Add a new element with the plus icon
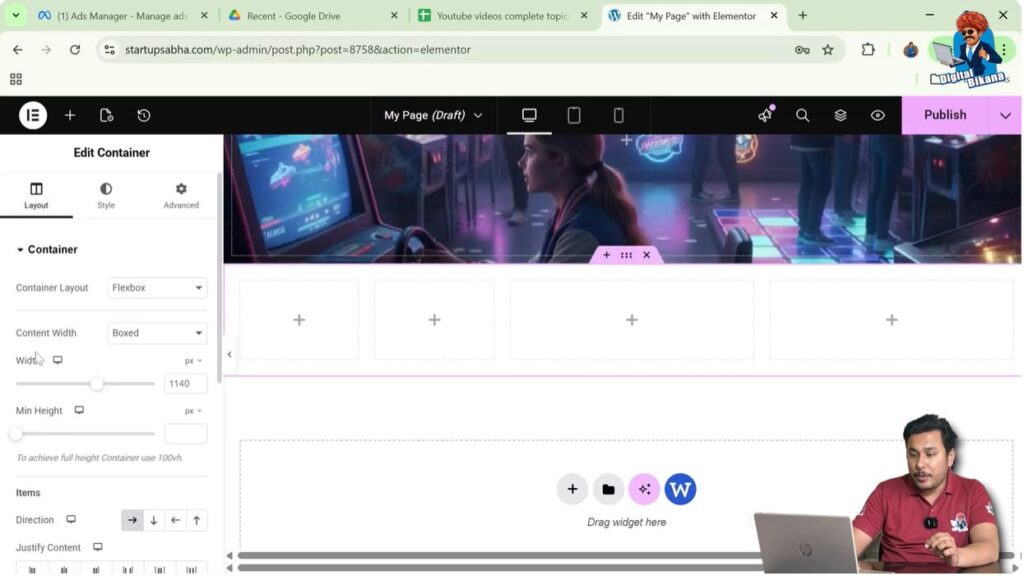The image size is (1024, 576). pyautogui.click(x=70, y=115)
